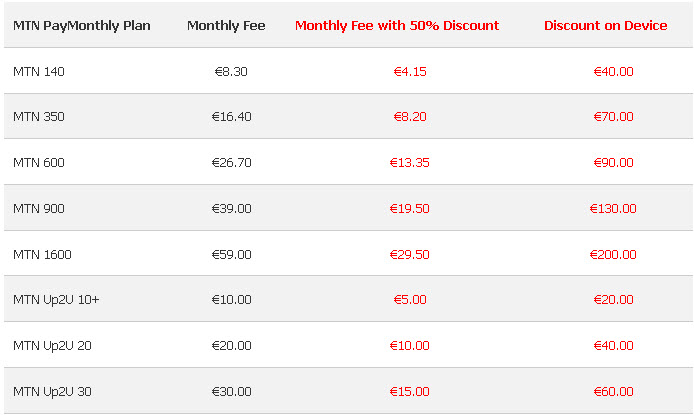
Task: Click the Discount on Device header
Action: point(606,25)
